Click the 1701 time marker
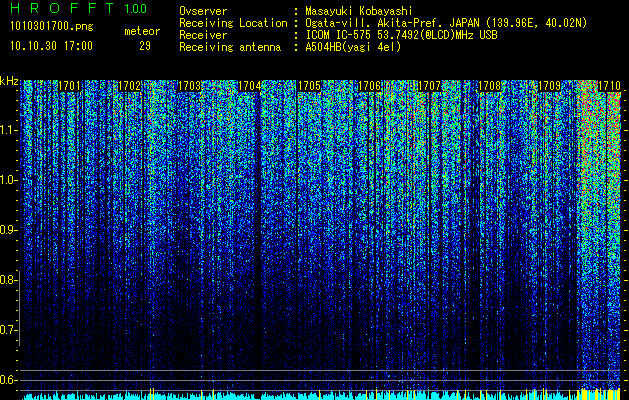 tap(70, 86)
